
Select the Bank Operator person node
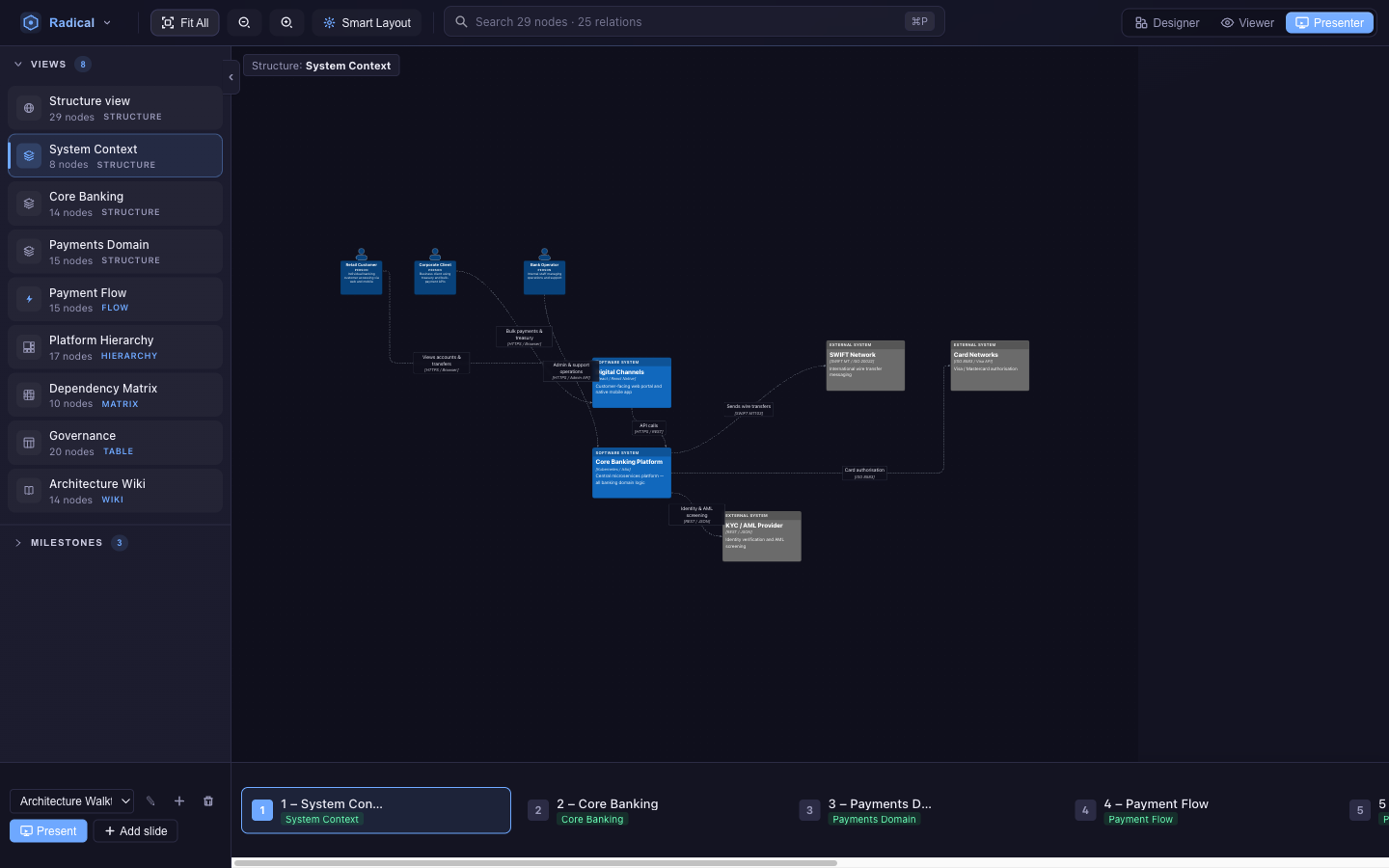544,272
